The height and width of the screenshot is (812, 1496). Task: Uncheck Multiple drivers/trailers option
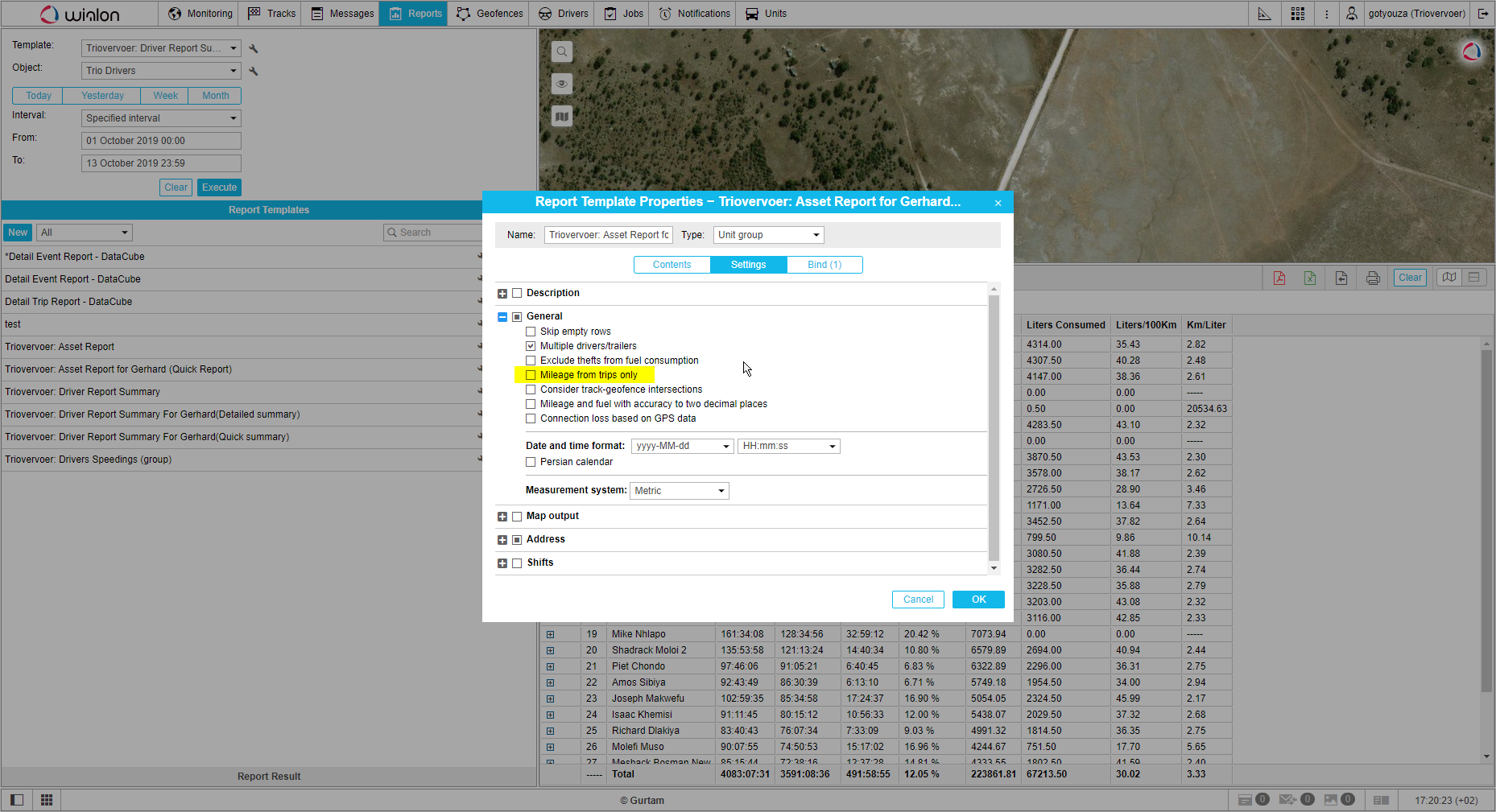pos(531,346)
